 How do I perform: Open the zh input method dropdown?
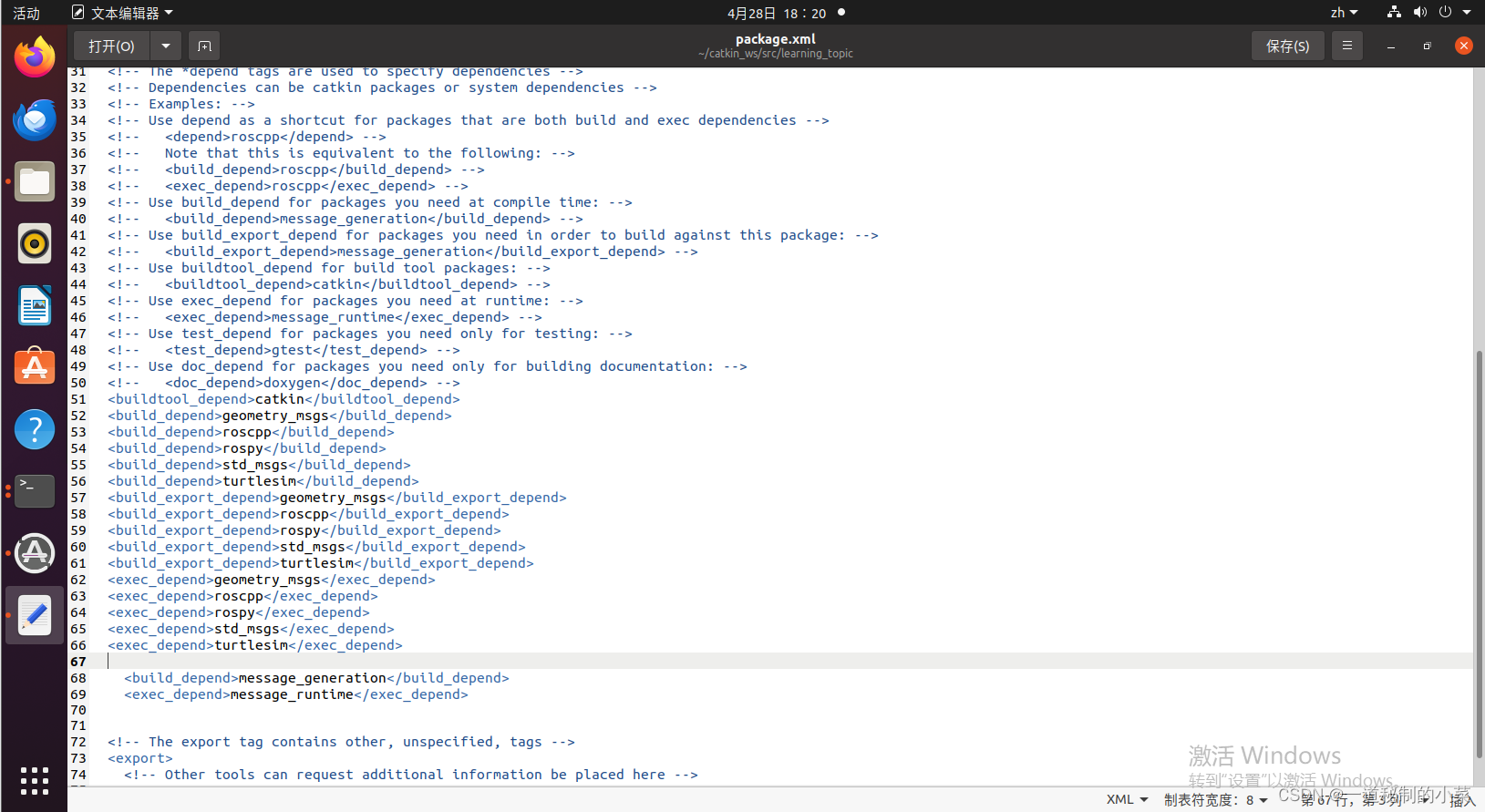[x=1344, y=12]
